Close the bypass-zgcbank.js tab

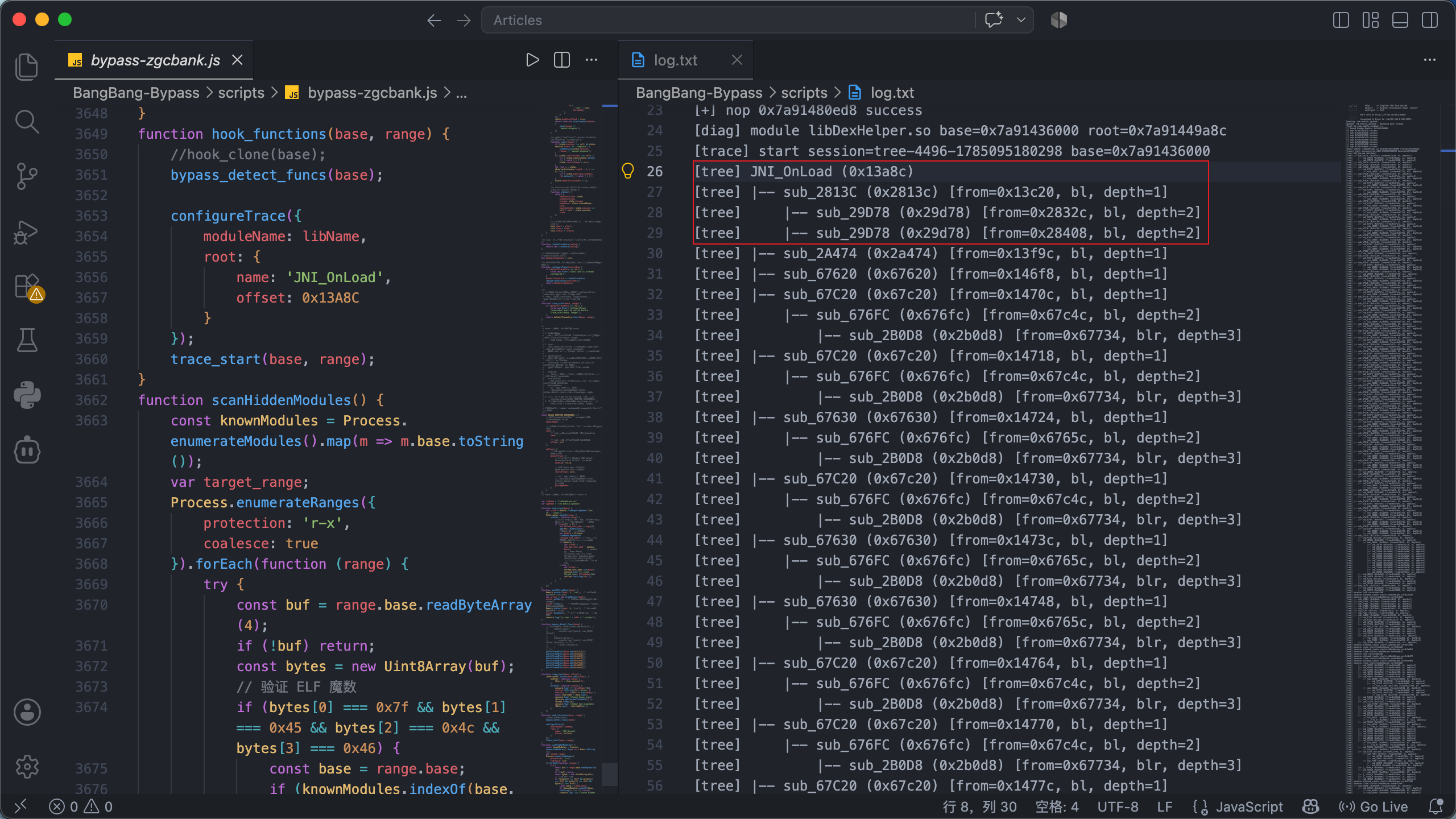pyautogui.click(x=237, y=60)
